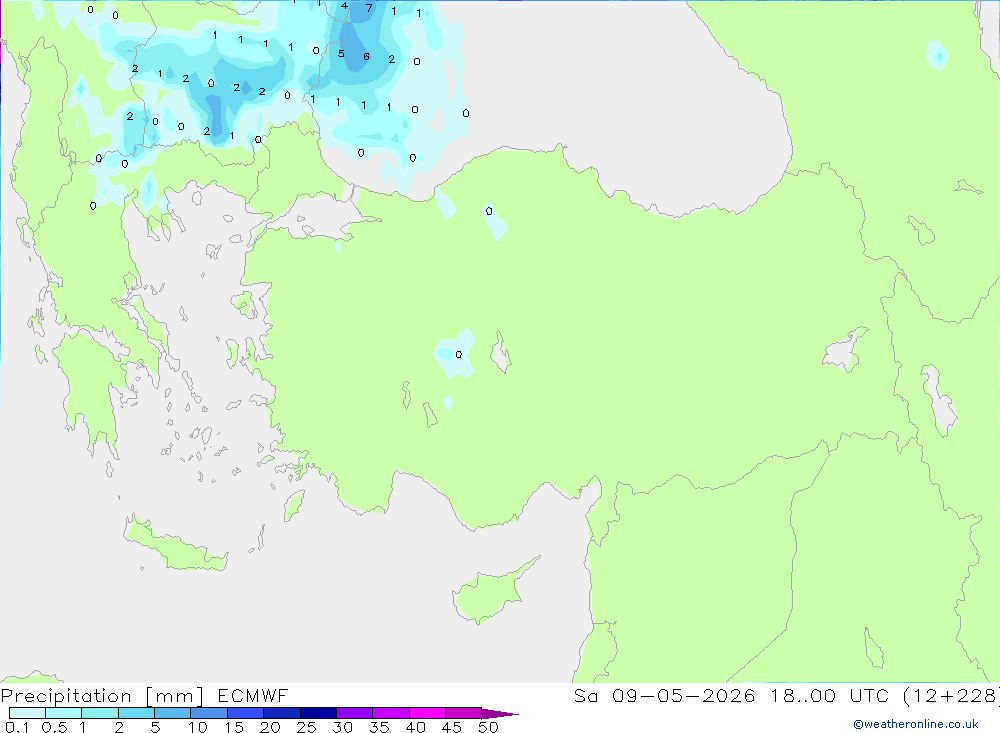1000x733 pixels.
Task: Select the 0.5–1 mm legend color box
Action: click(64, 713)
